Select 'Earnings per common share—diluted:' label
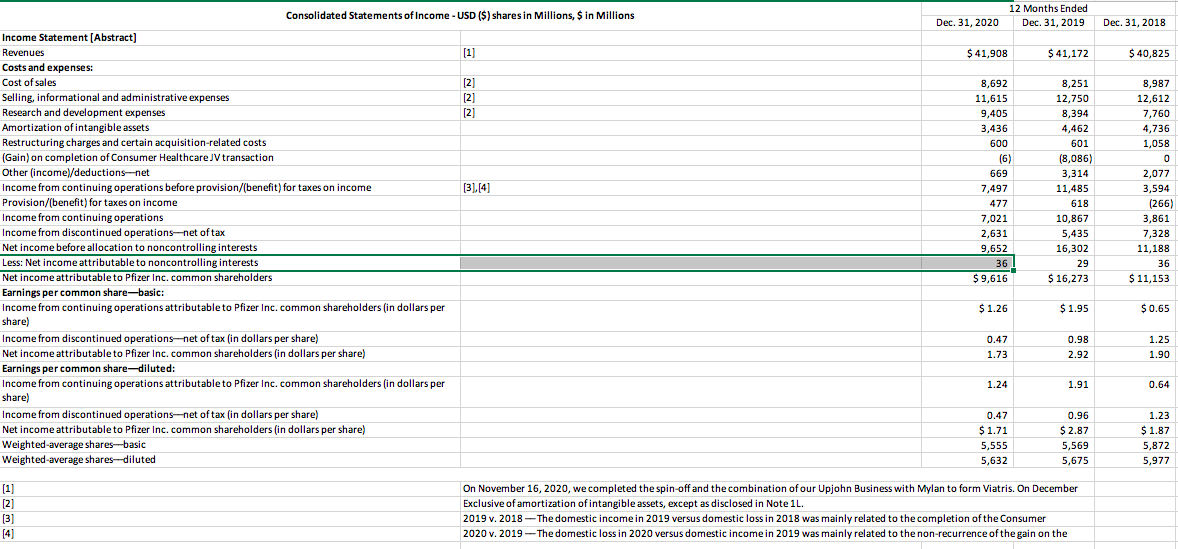The height and width of the screenshot is (549, 1178). (x=87, y=368)
